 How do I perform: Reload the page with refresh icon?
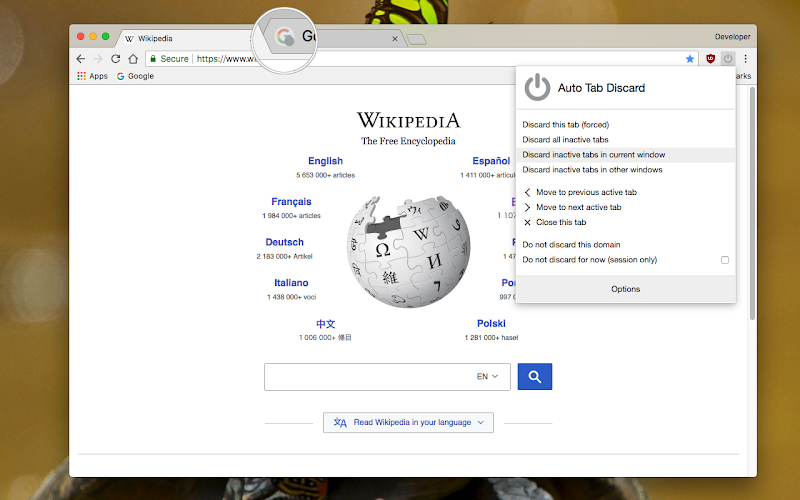tap(116, 59)
